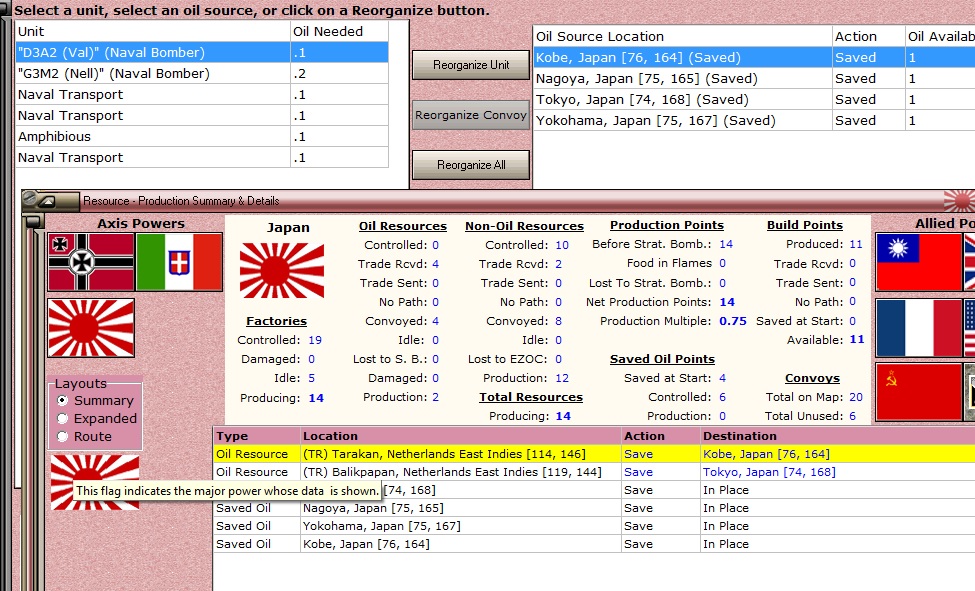
Task: Select the Italian flag under Axis Powers
Action: point(179,262)
